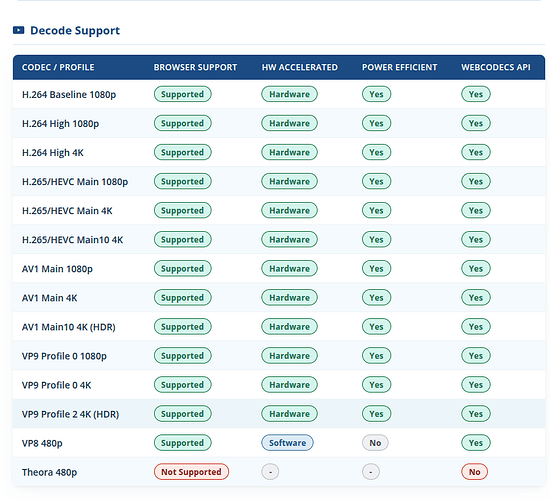Viewport: 550px width, 500px height.
Task: Select the AV1 Main 4K row label
Action: tap(49, 298)
